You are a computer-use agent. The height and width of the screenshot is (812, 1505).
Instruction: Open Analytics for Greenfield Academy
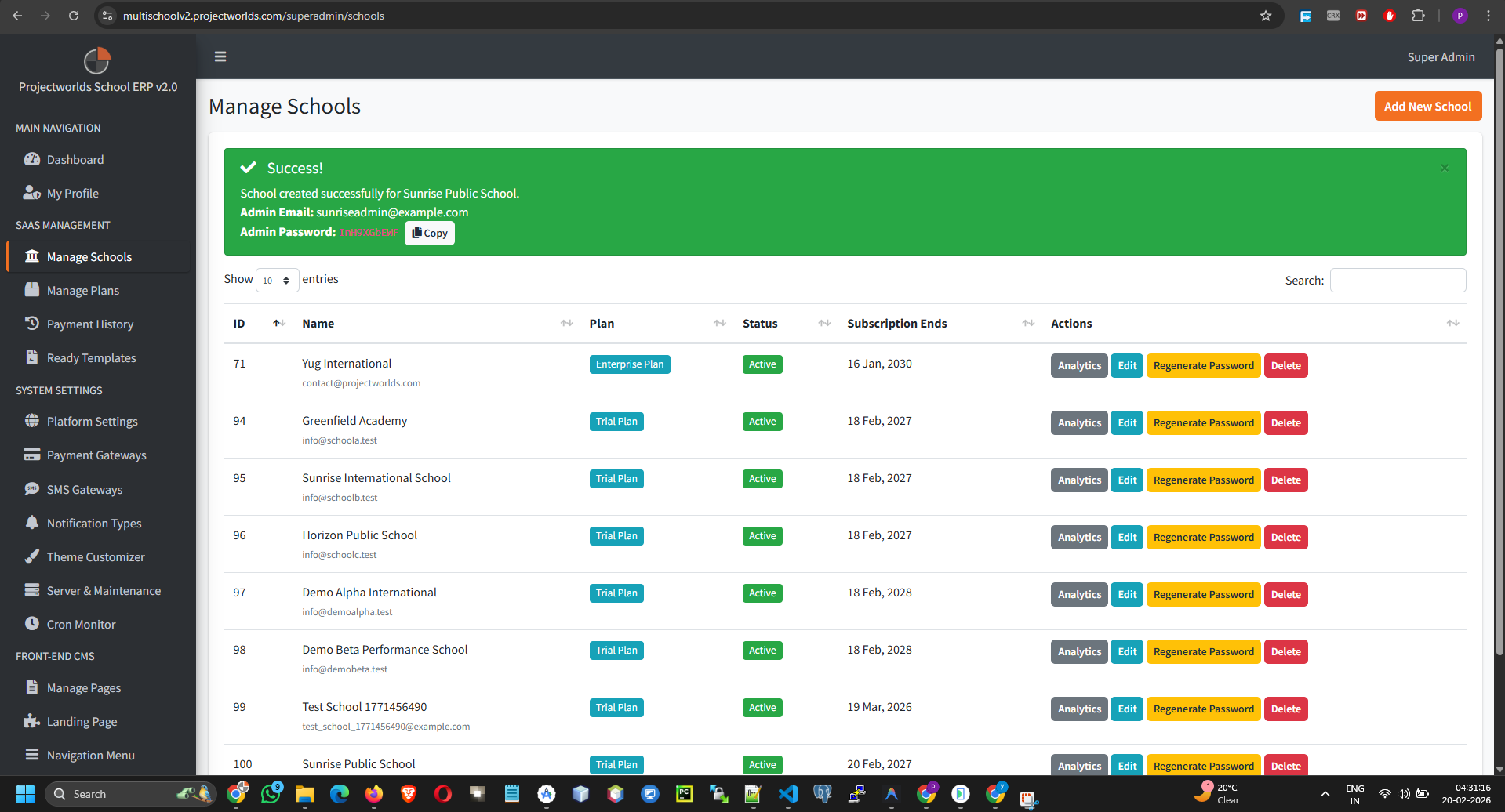tap(1078, 422)
